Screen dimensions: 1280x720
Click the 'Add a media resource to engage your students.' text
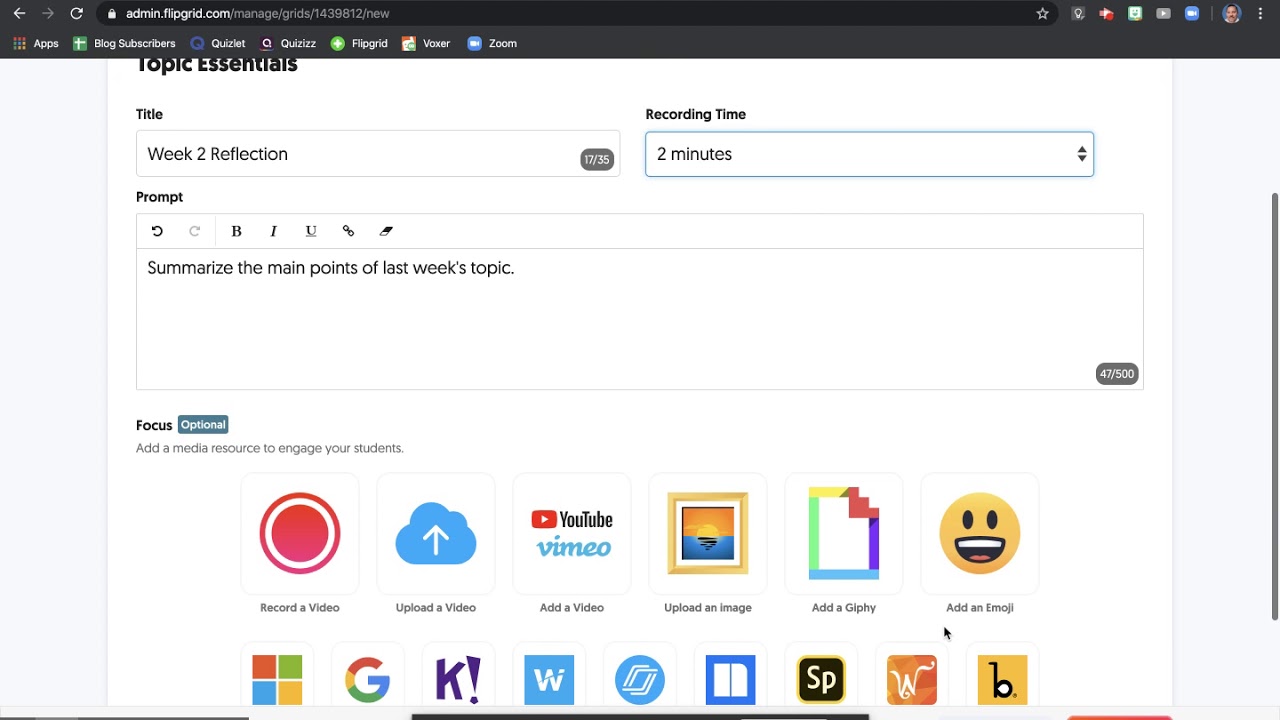click(270, 448)
